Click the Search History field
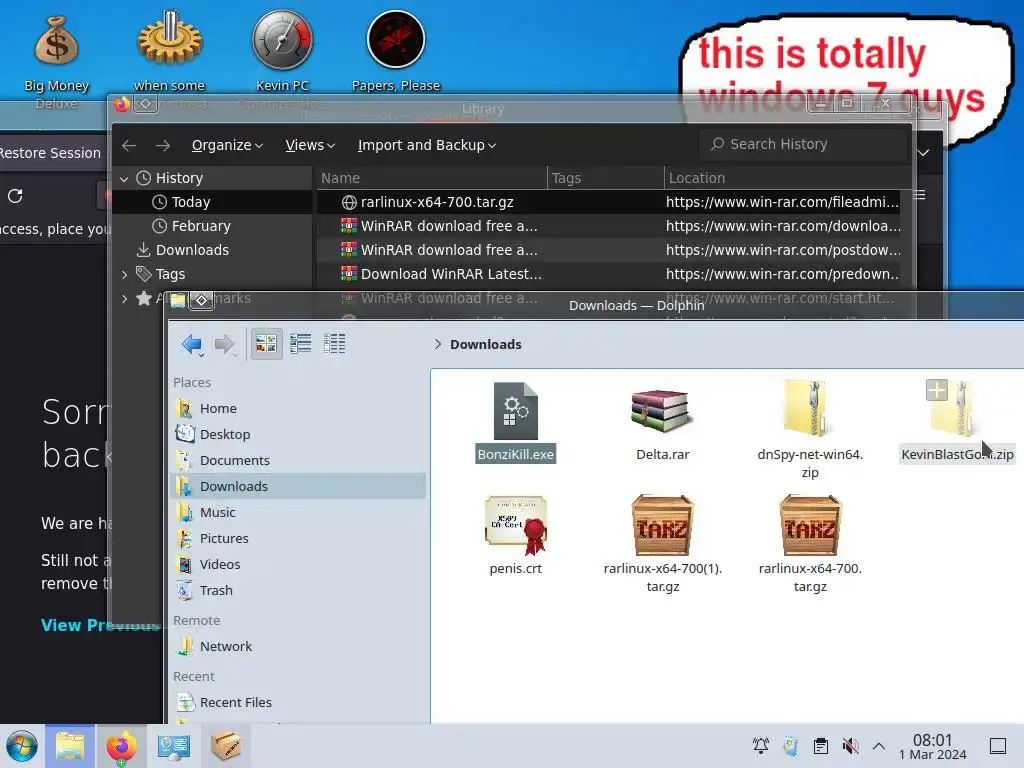 803,144
